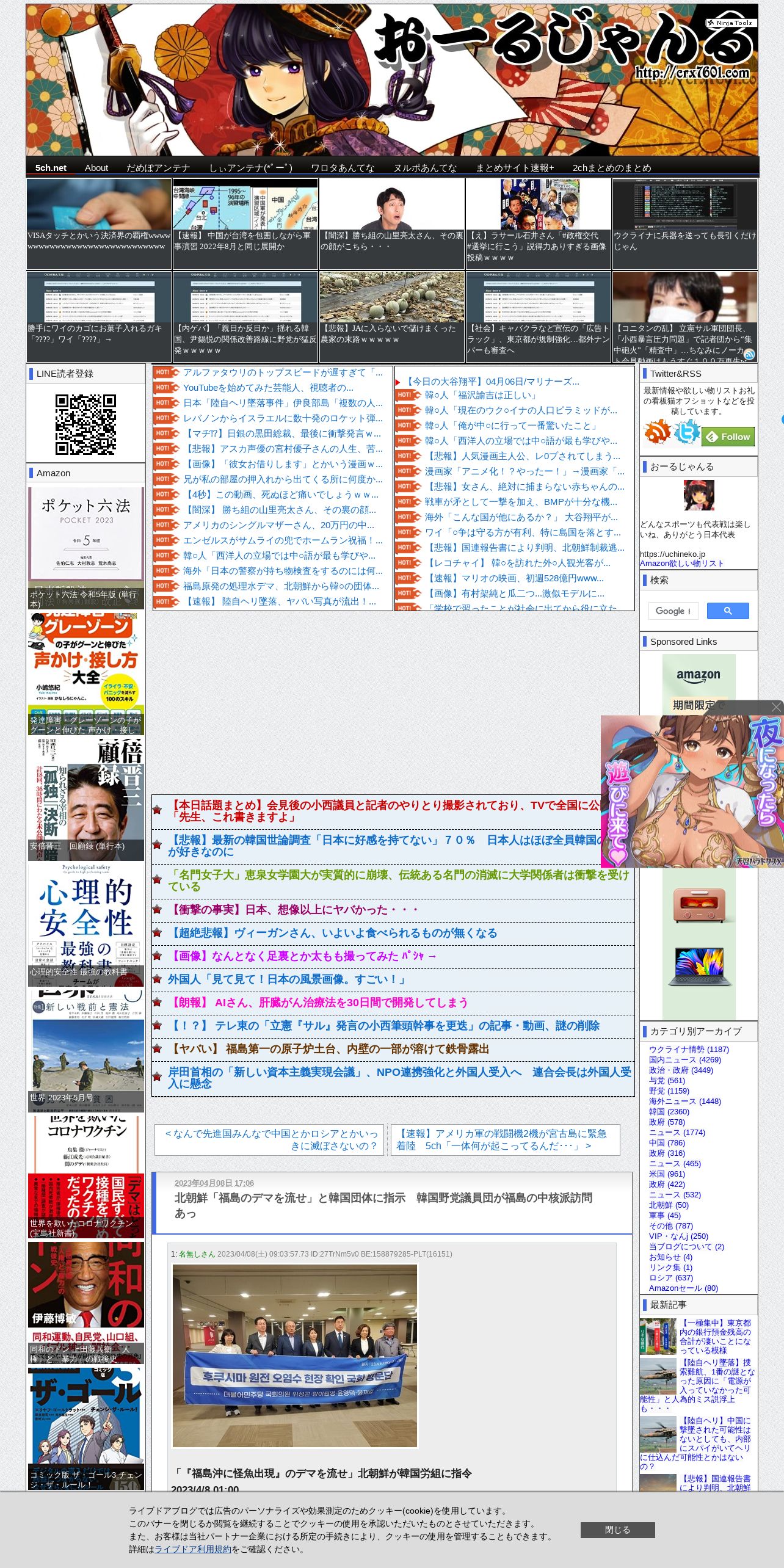This screenshot has width=784, height=1568.
Task: Click HOT icon beside アルファタウリ headline
Action: tap(166, 372)
